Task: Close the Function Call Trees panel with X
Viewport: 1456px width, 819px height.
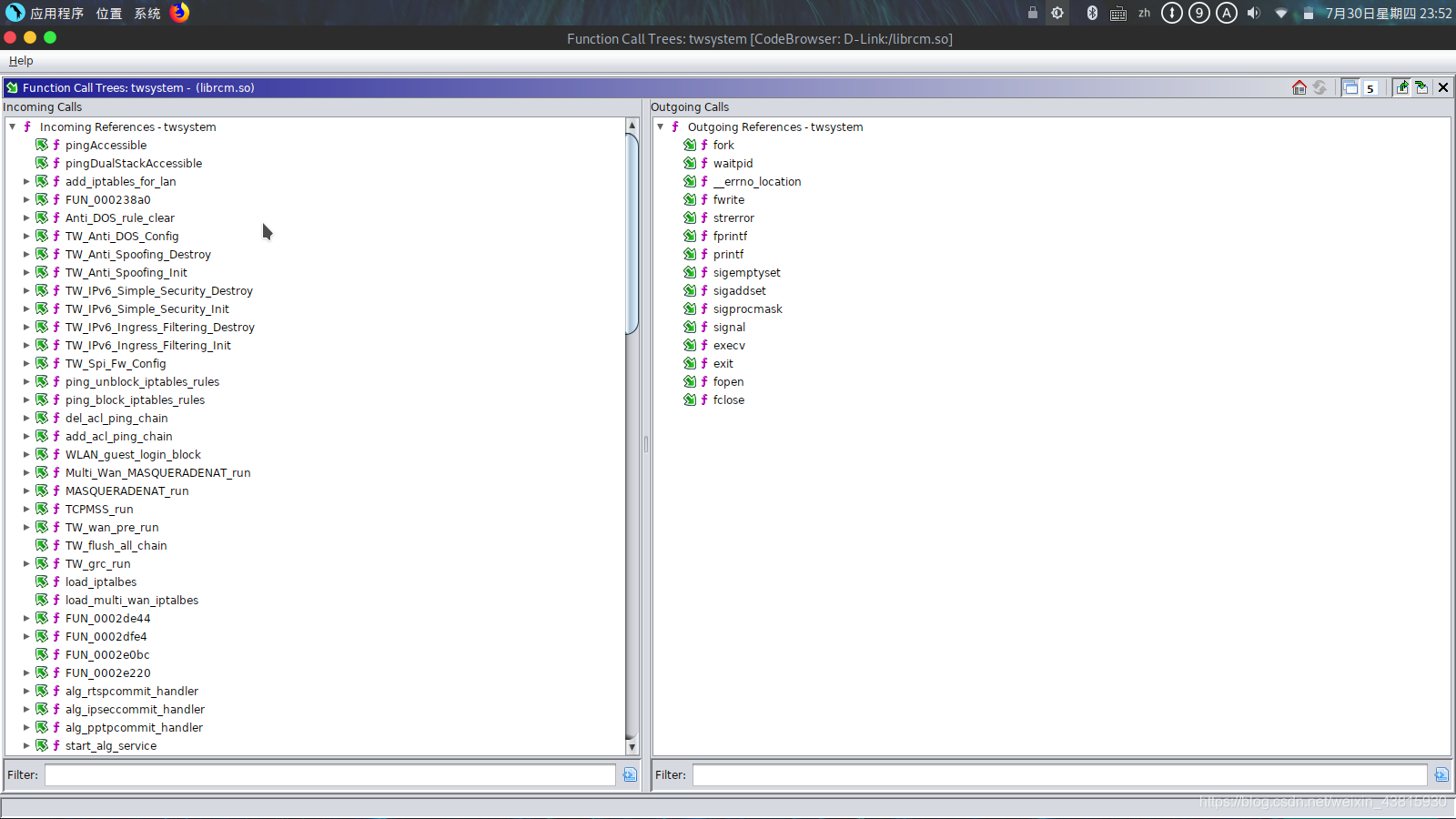Action: point(1443,87)
